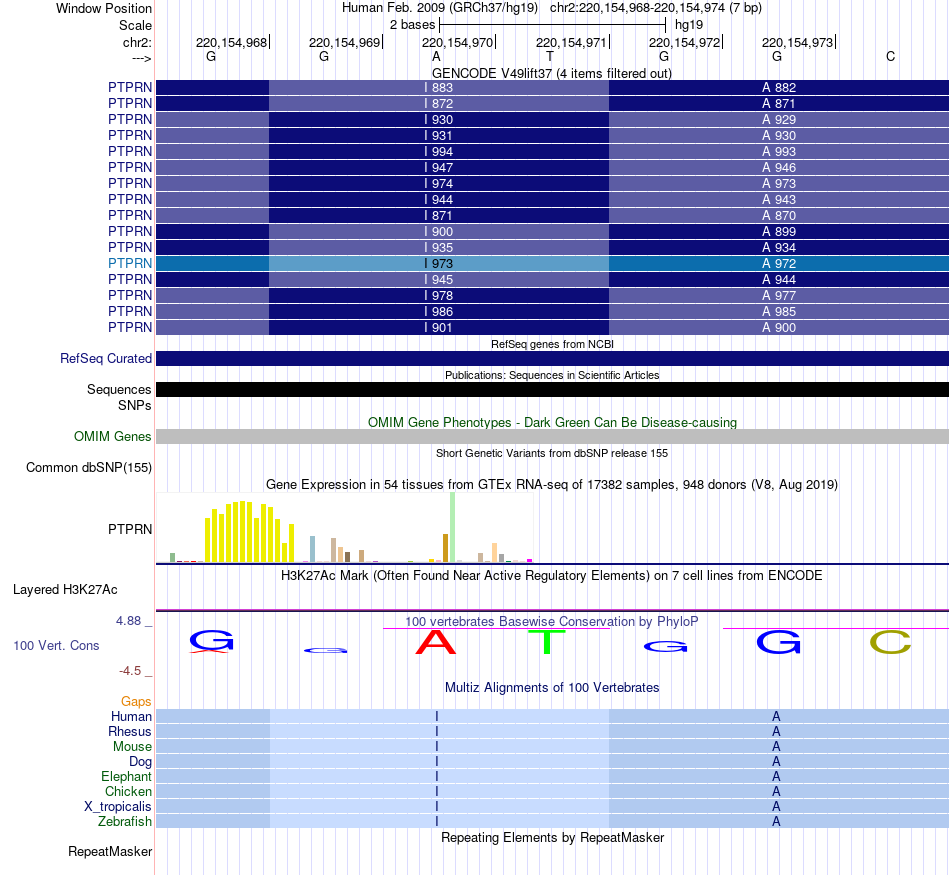Click codon A 882 in the PTPRN transcript
The height and width of the screenshot is (875, 950).
pyautogui.click(x=779, y=88)
